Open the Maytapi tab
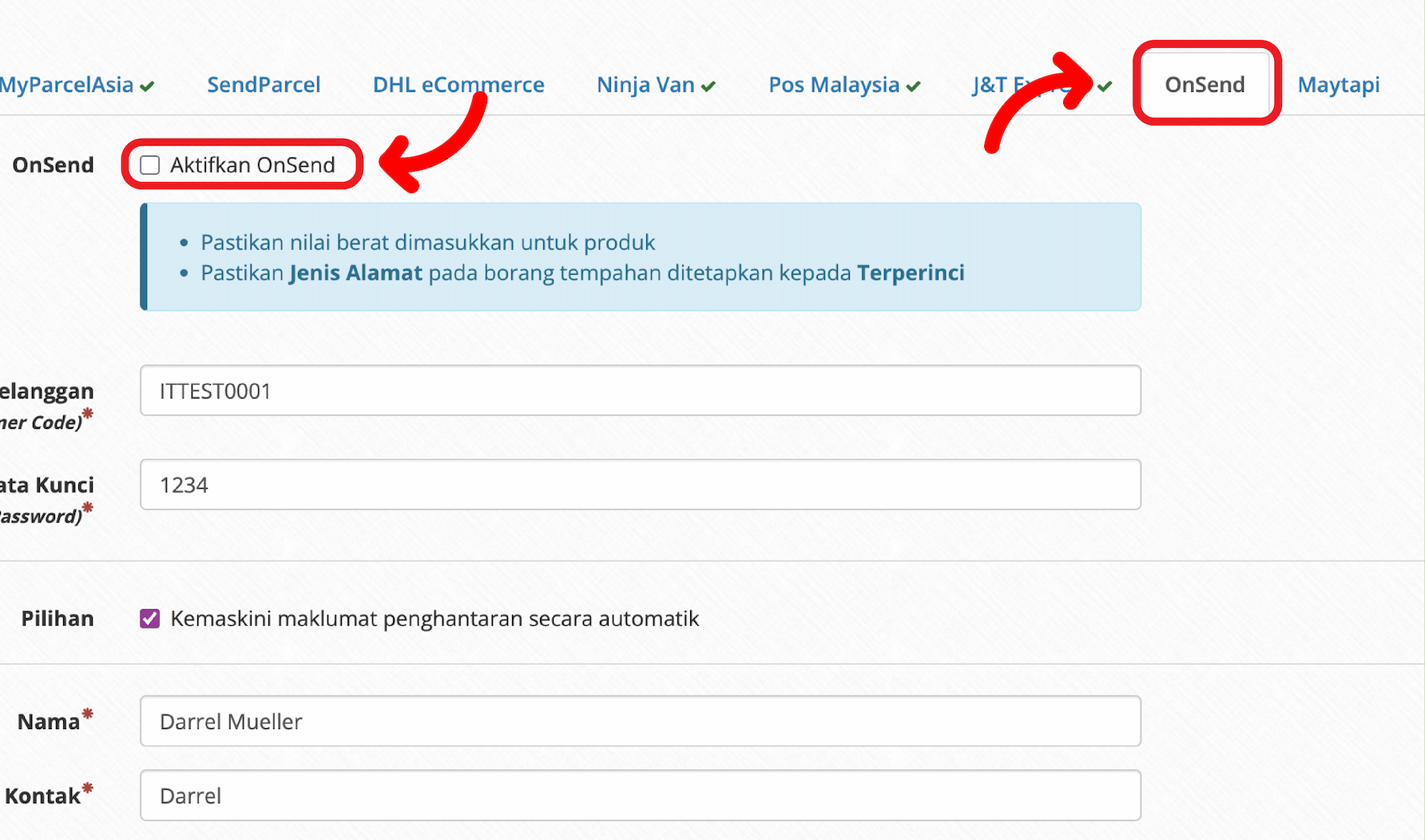This screenshot has width=1425, height=840. pos(1339,85)
